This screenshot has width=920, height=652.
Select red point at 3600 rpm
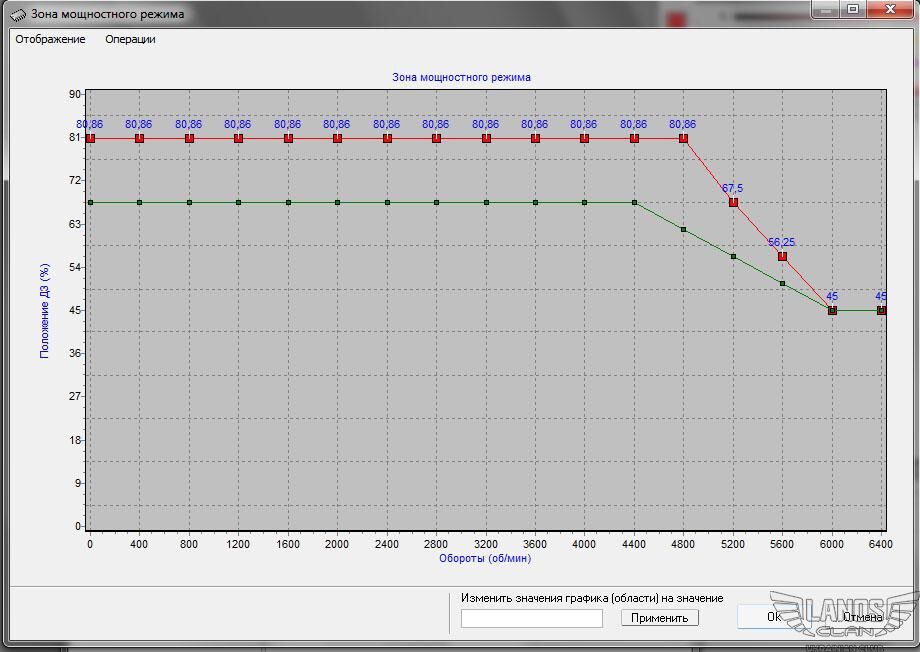[535, 138]
